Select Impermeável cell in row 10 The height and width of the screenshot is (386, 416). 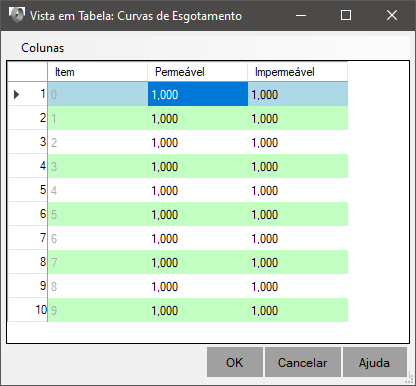tap(298, 310)
